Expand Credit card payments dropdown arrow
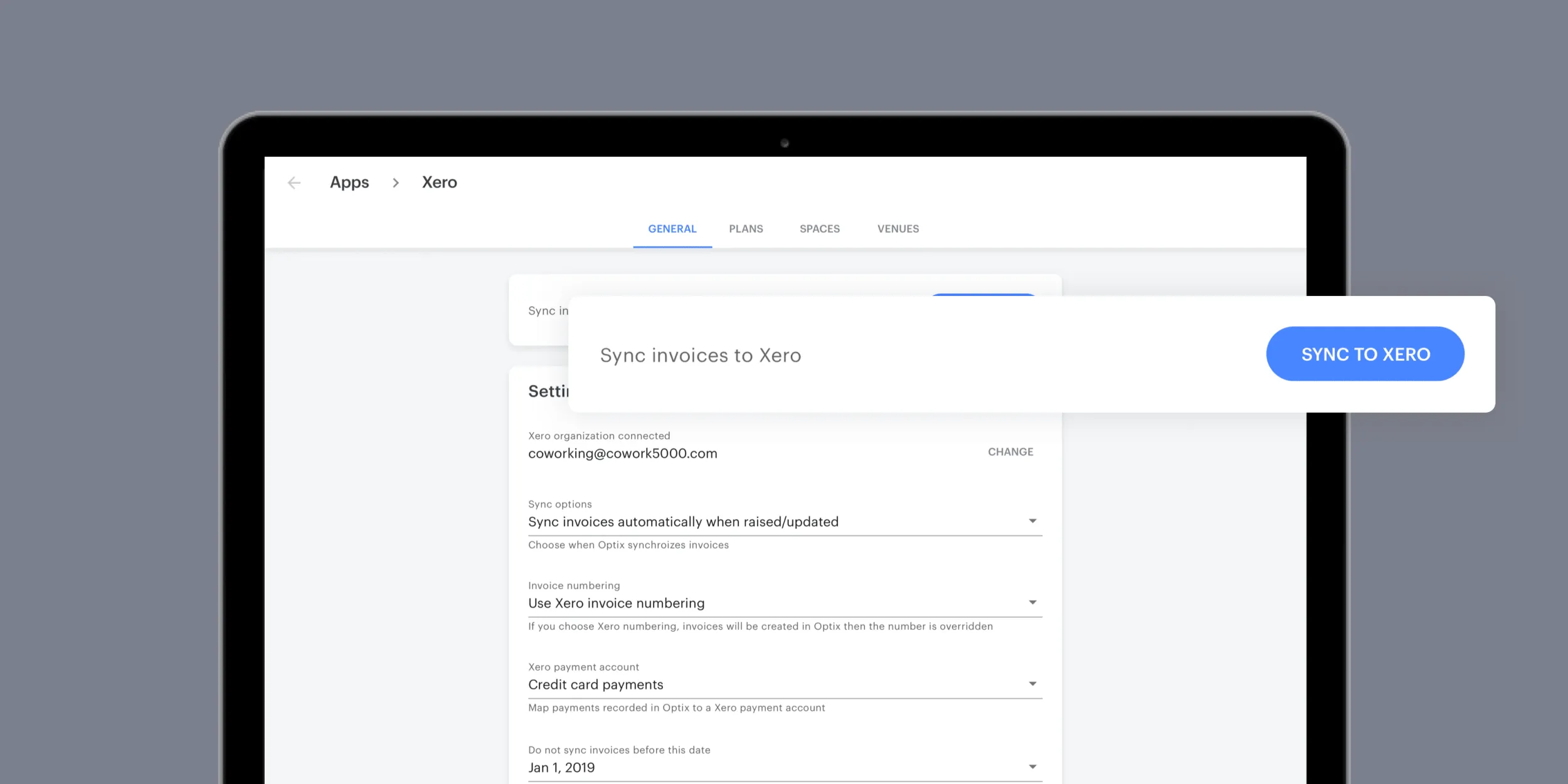 pyautogui.click(x=1032, y=684)
